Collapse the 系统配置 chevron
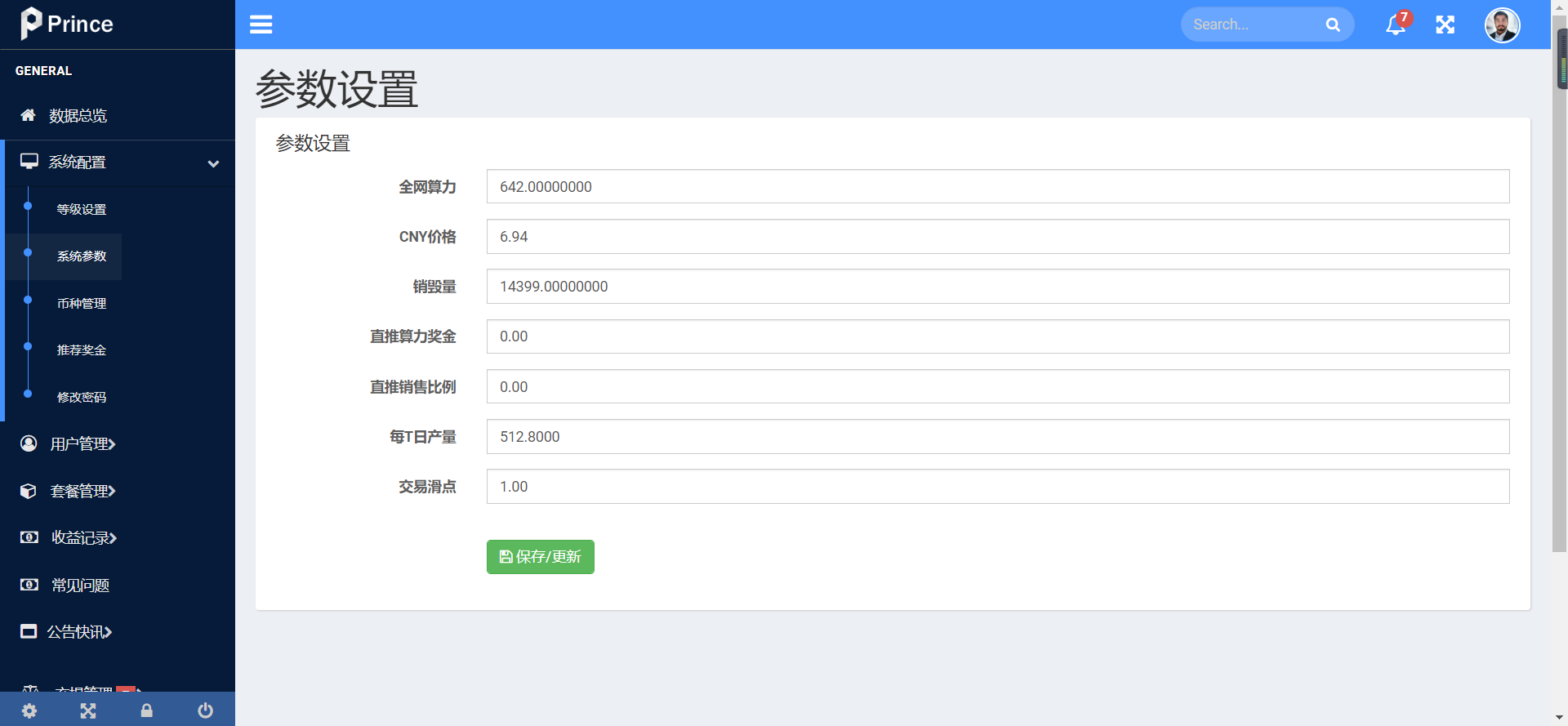 pos(213,163)
